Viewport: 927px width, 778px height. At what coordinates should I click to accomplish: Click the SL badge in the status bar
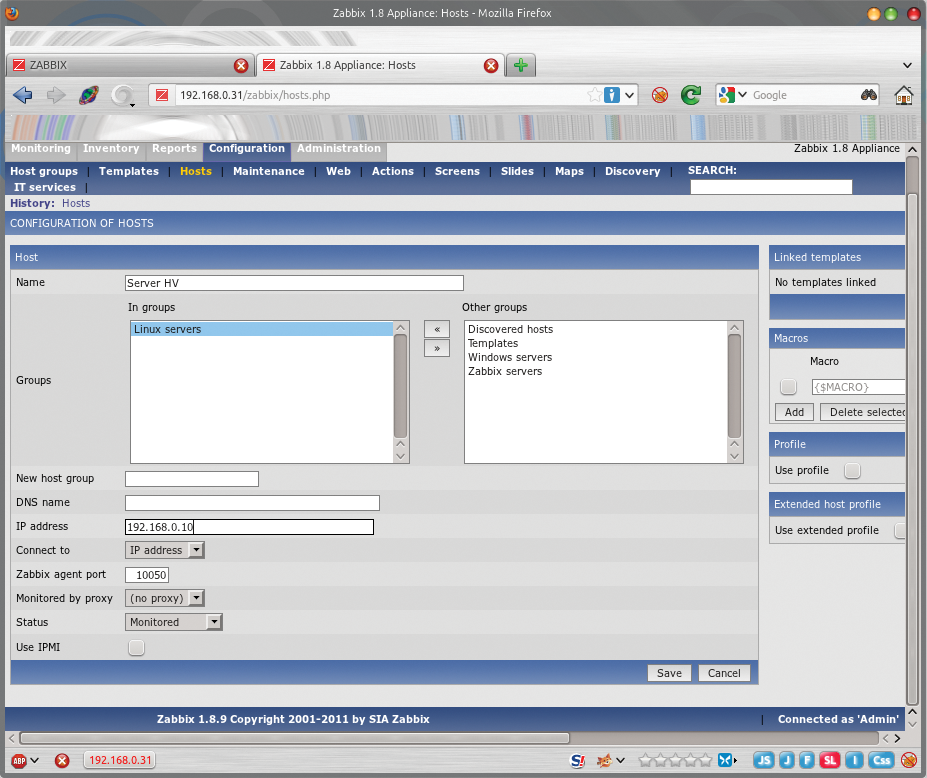pos(830,760)
